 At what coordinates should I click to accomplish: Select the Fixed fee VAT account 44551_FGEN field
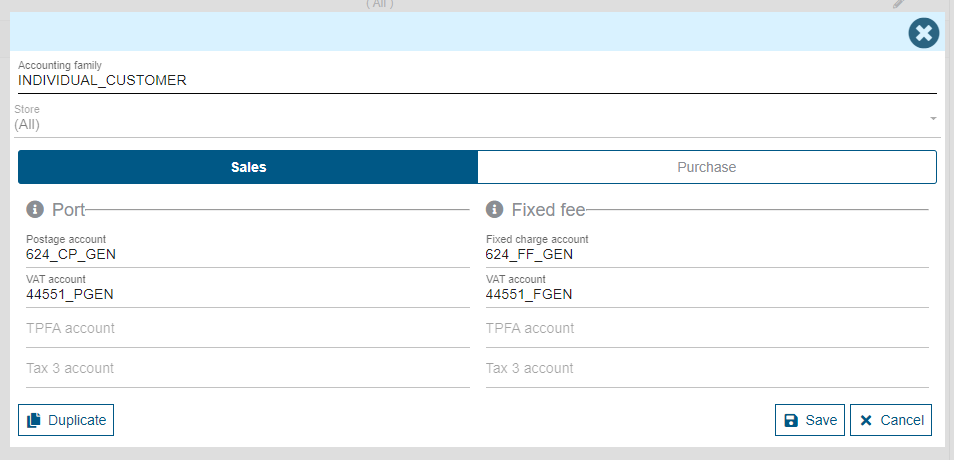pos(706,295)
